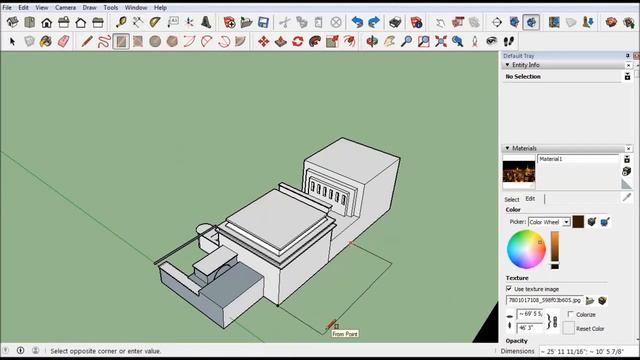Image resolution: width=640 pixels, height=360 pixels.
Task: Open the Edit menu
Action: pyautogui.click(x=23, y=7)
